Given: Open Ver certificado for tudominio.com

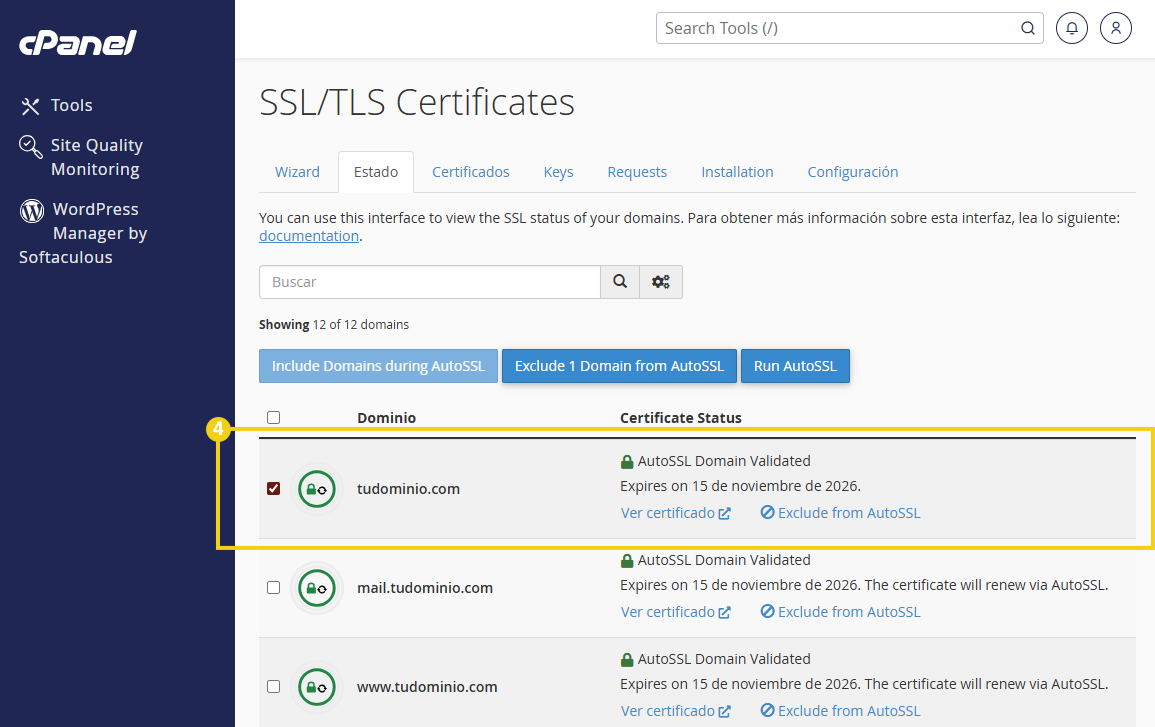Looking at the screenshot, I should pyautogui.click(x=675, y=513).
